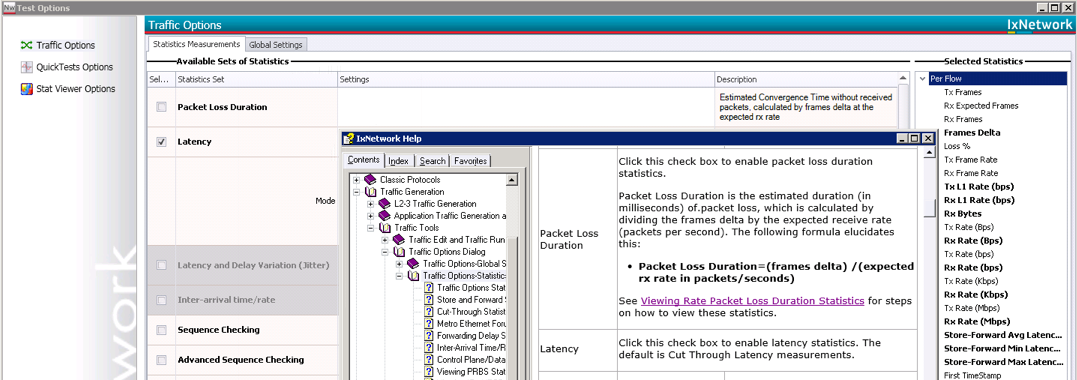1077x380 pixels.
Task: Enable the Packet Loss Duration checkbox
Action: 161,107
